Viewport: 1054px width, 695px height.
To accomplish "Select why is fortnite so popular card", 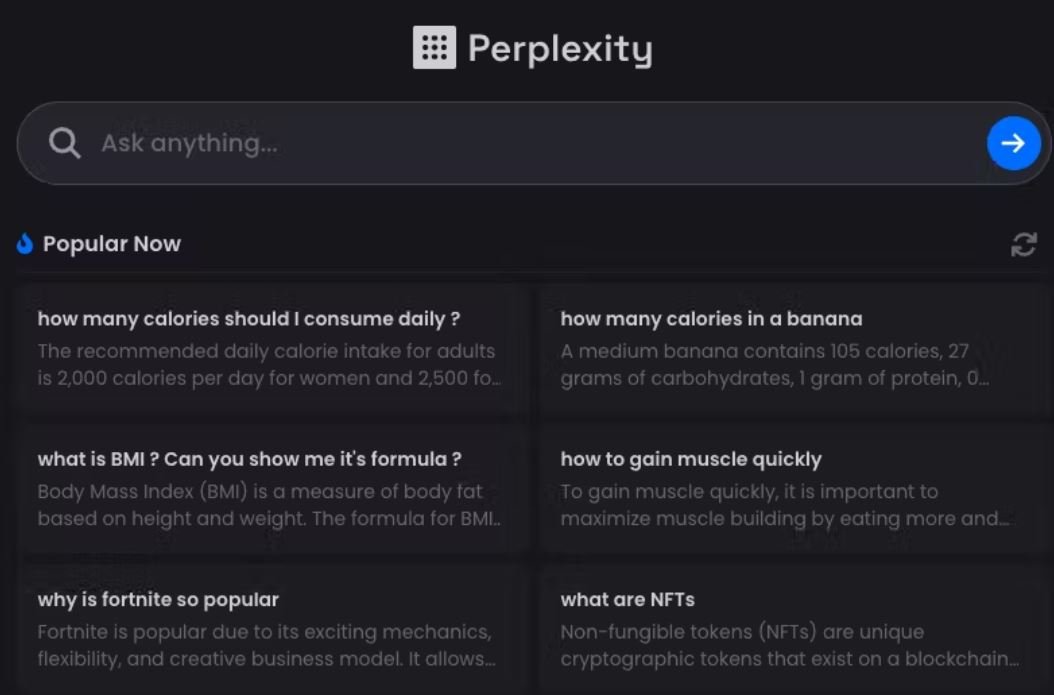I will pos(272,630).
